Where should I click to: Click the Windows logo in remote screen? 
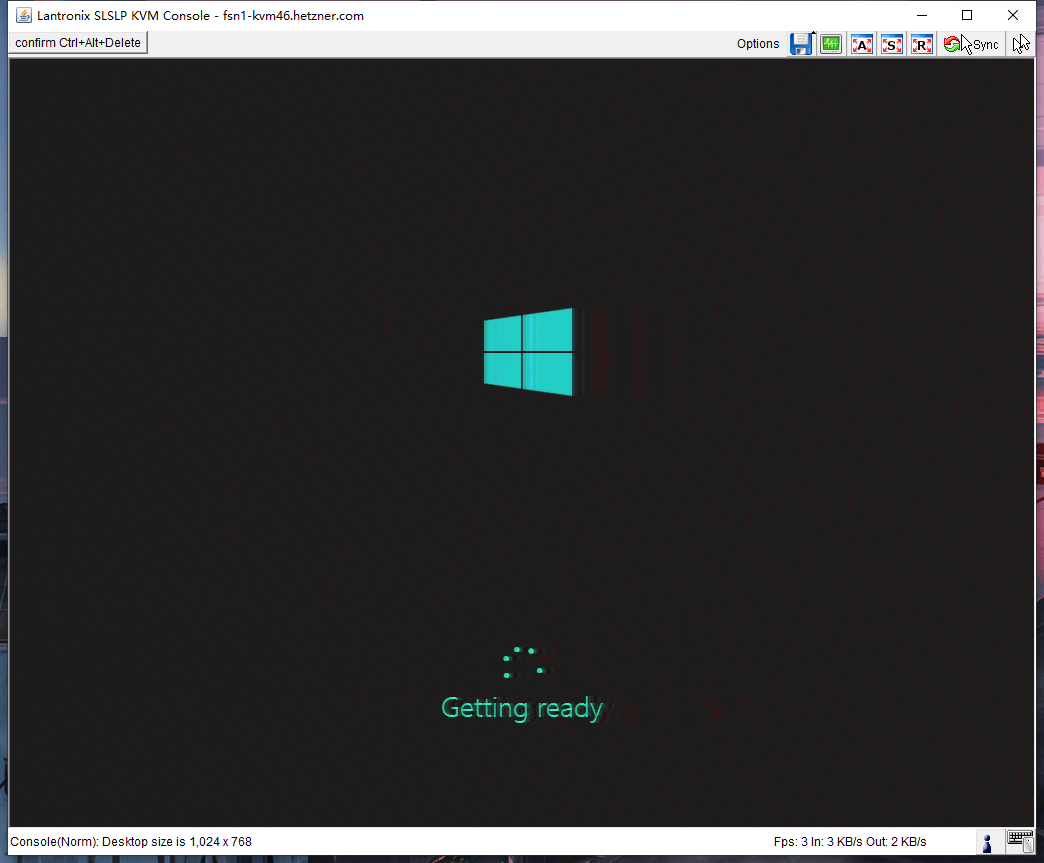(x=528, y=351)
